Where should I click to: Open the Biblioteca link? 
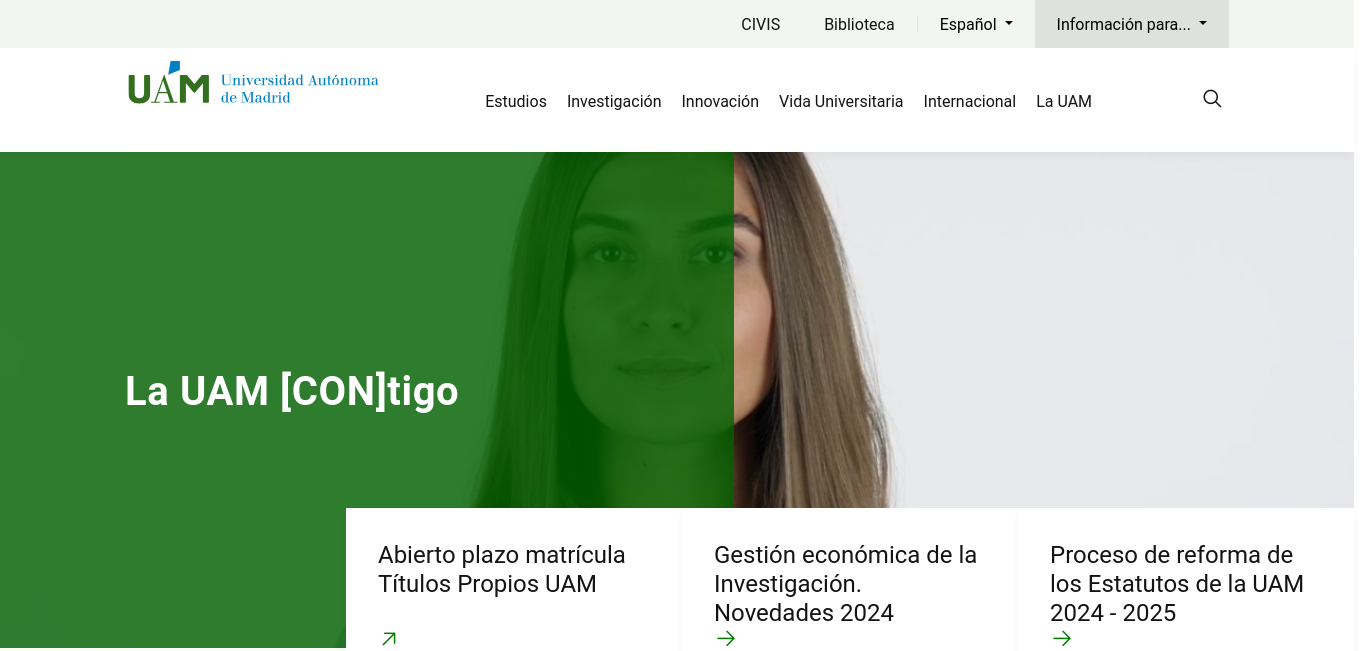[x=859, y=24]
